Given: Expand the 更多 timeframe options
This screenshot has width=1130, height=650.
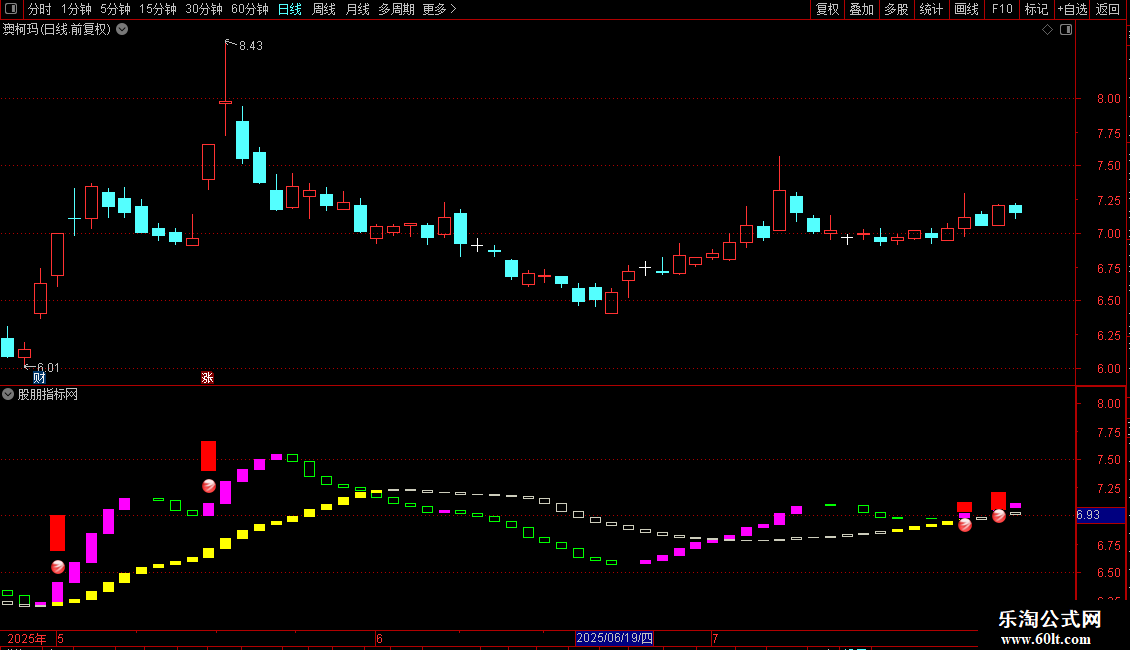Looking at the screenshot, I should coord(439,9).
